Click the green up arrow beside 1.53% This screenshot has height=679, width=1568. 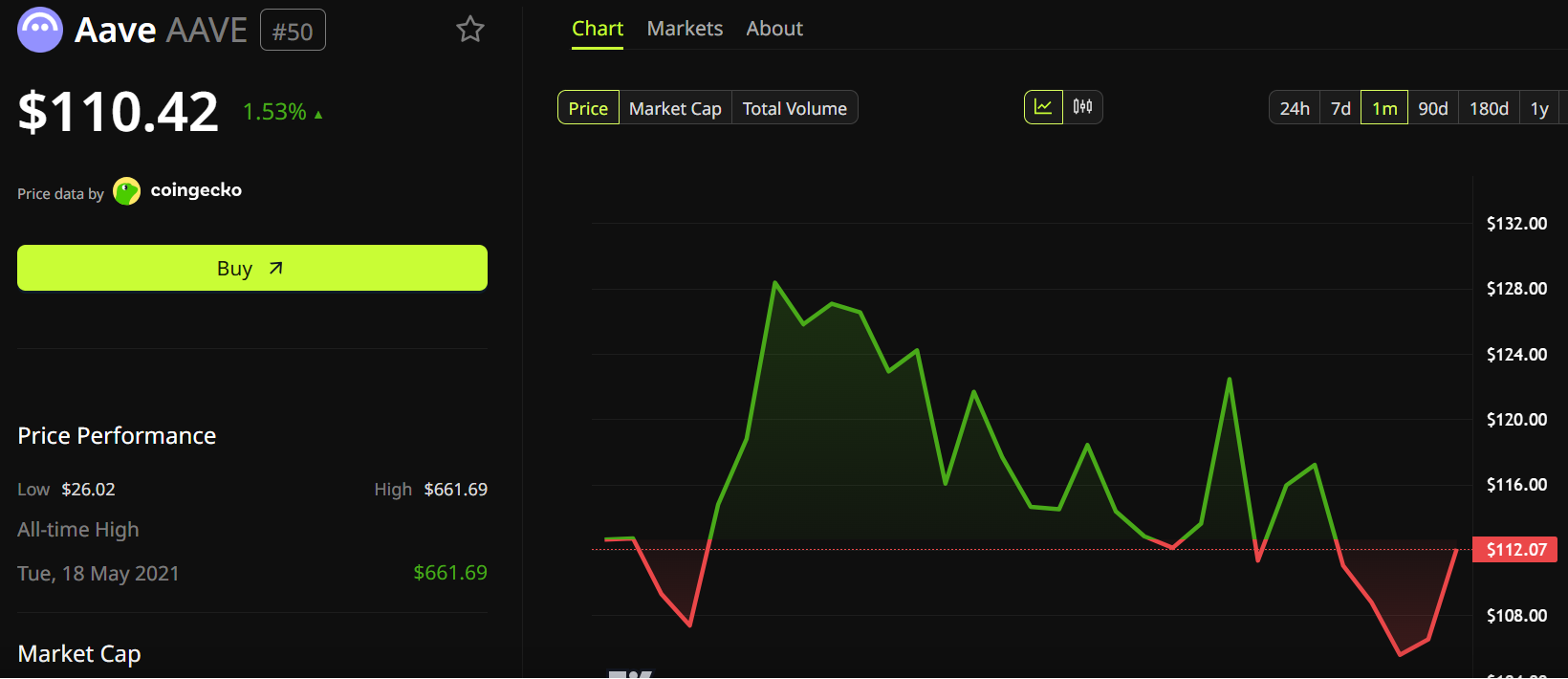point(318,115)
